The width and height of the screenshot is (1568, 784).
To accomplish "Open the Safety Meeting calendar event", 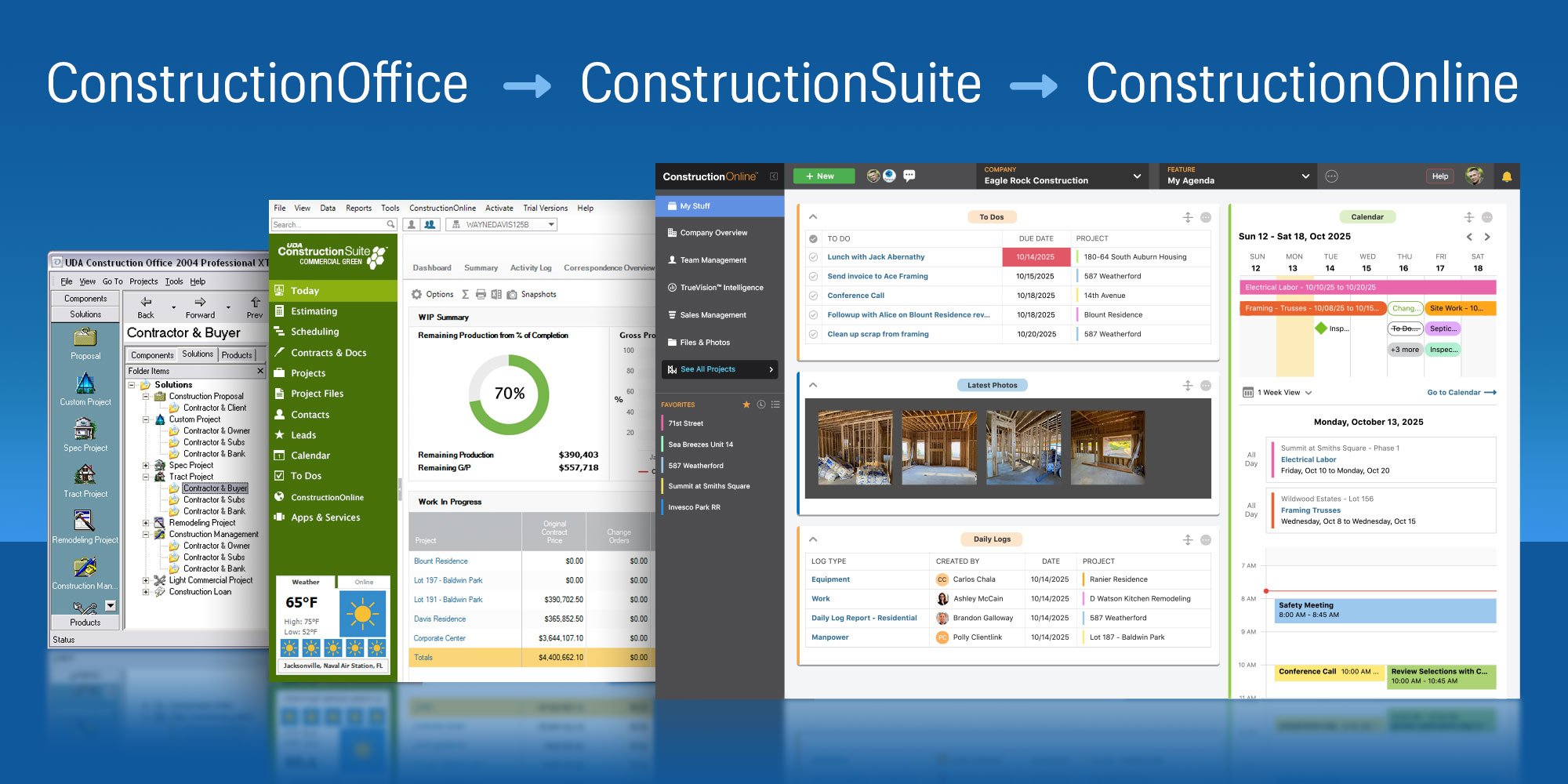I will 1385,610.
